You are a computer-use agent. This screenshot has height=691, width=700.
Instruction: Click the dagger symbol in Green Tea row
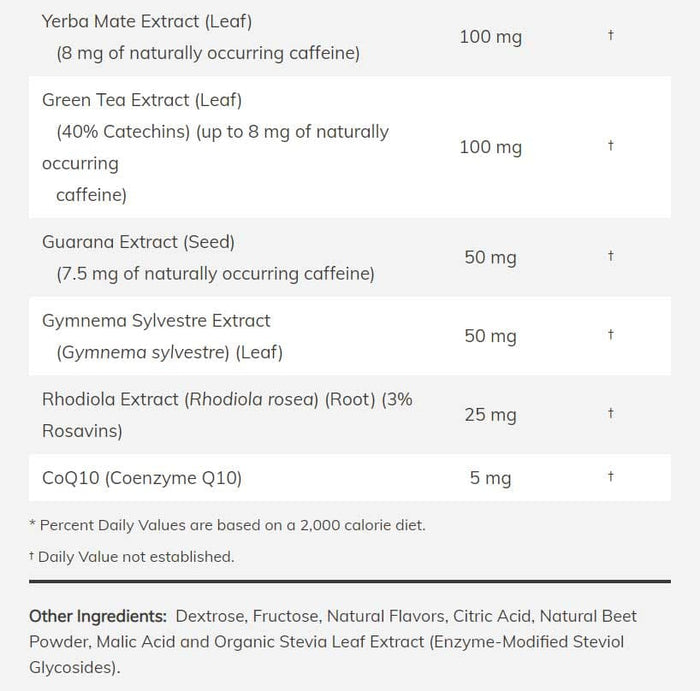tap(610, 146)
